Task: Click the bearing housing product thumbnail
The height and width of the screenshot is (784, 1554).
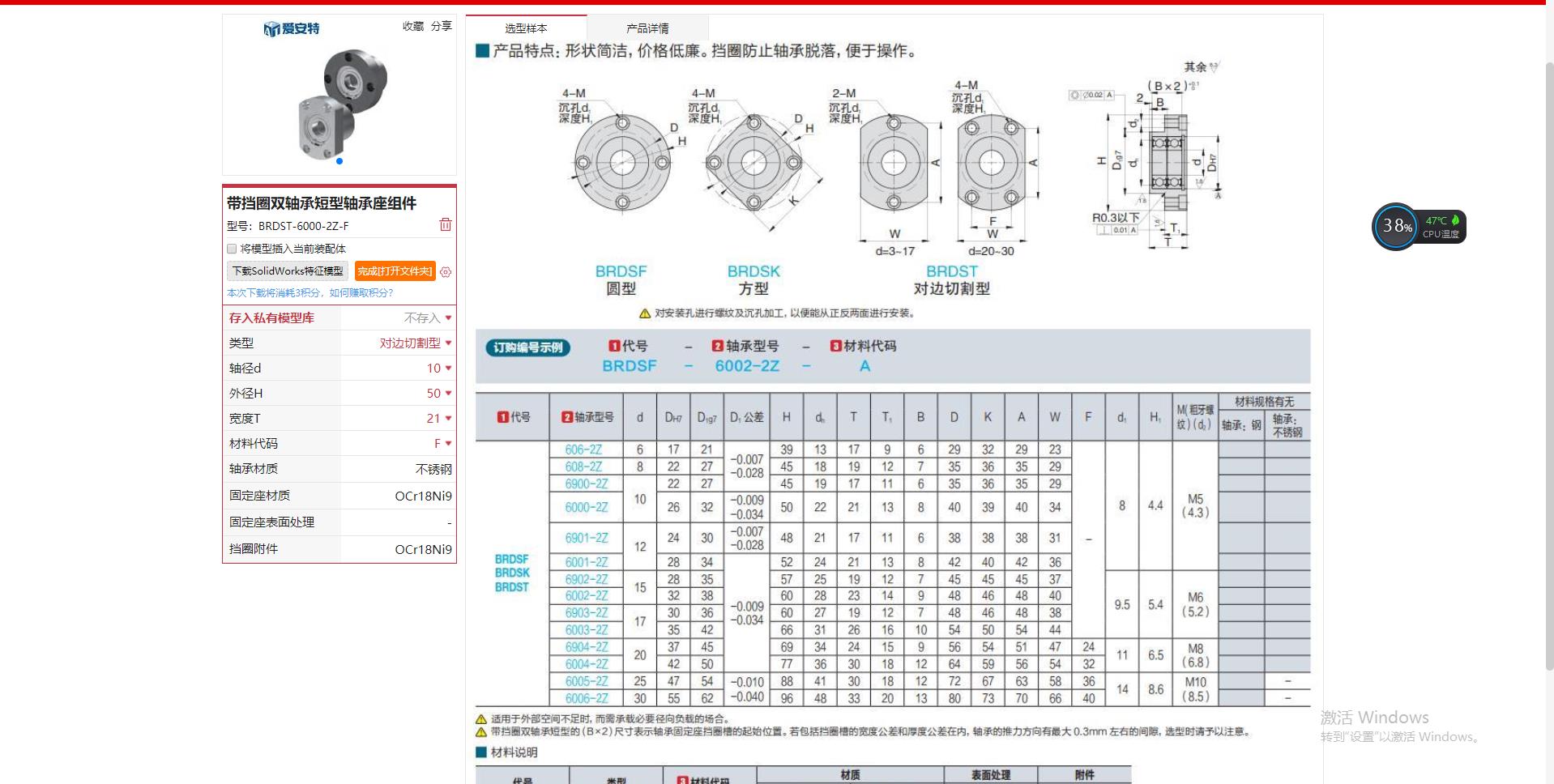Action: [343, 103]
